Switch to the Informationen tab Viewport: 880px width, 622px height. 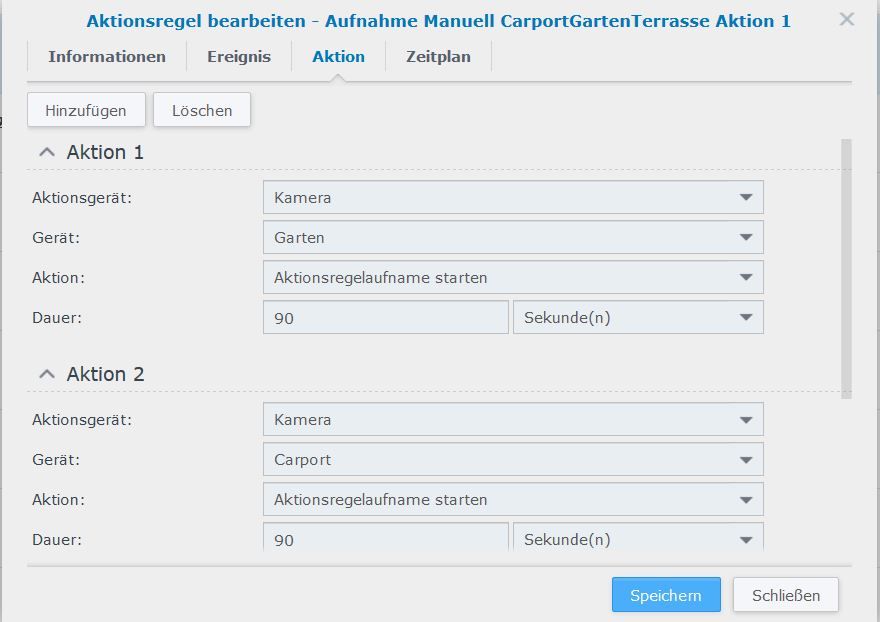coord(107,57)
